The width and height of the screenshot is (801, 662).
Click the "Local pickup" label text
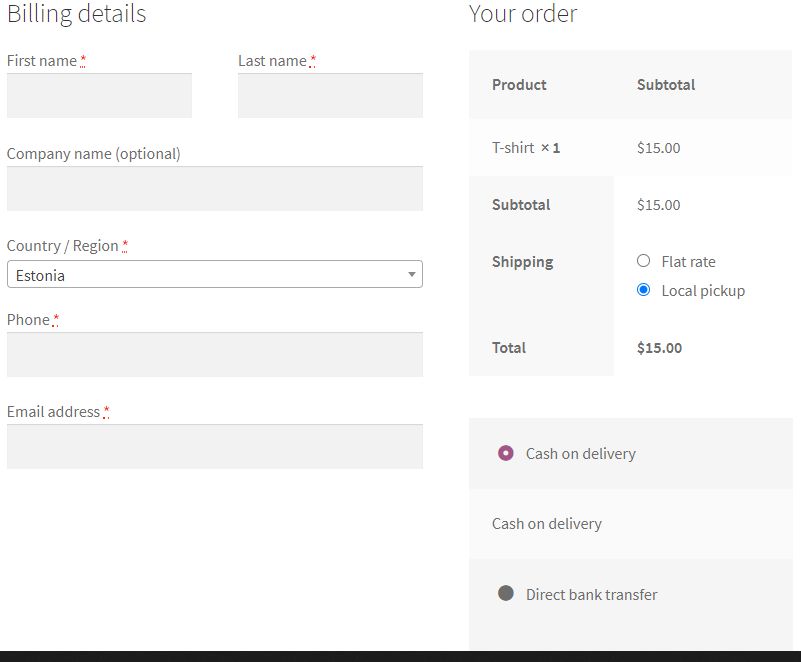(x=703, y=291)
